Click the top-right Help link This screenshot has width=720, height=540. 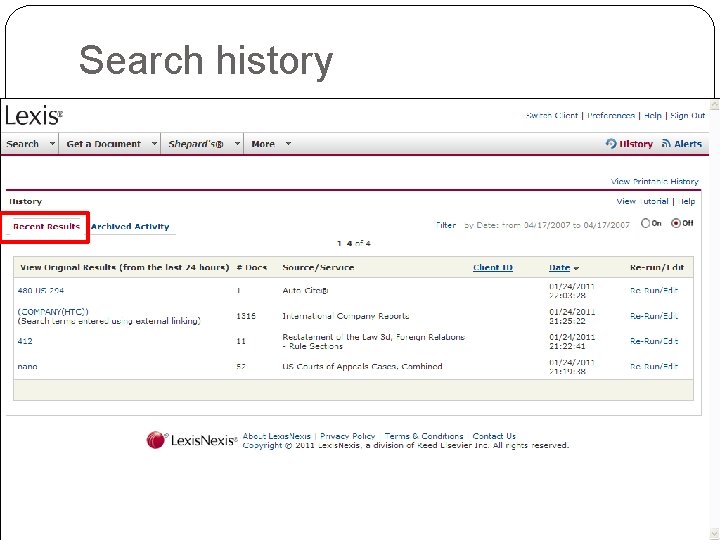point(652,116)
